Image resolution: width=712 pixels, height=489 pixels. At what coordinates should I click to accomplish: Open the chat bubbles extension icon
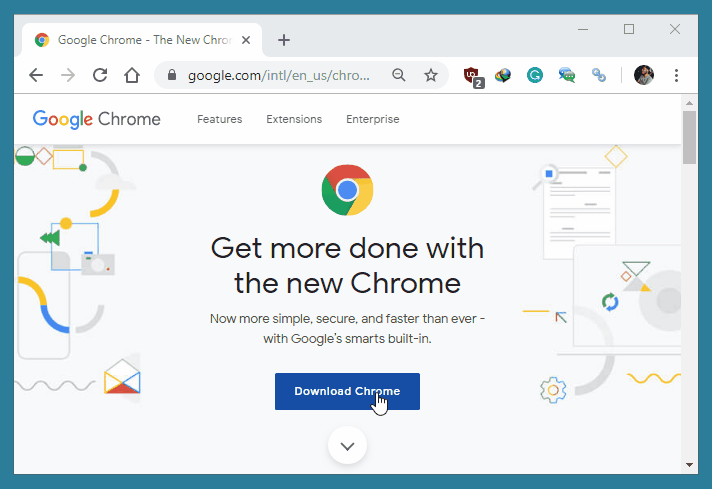(567, 75)
